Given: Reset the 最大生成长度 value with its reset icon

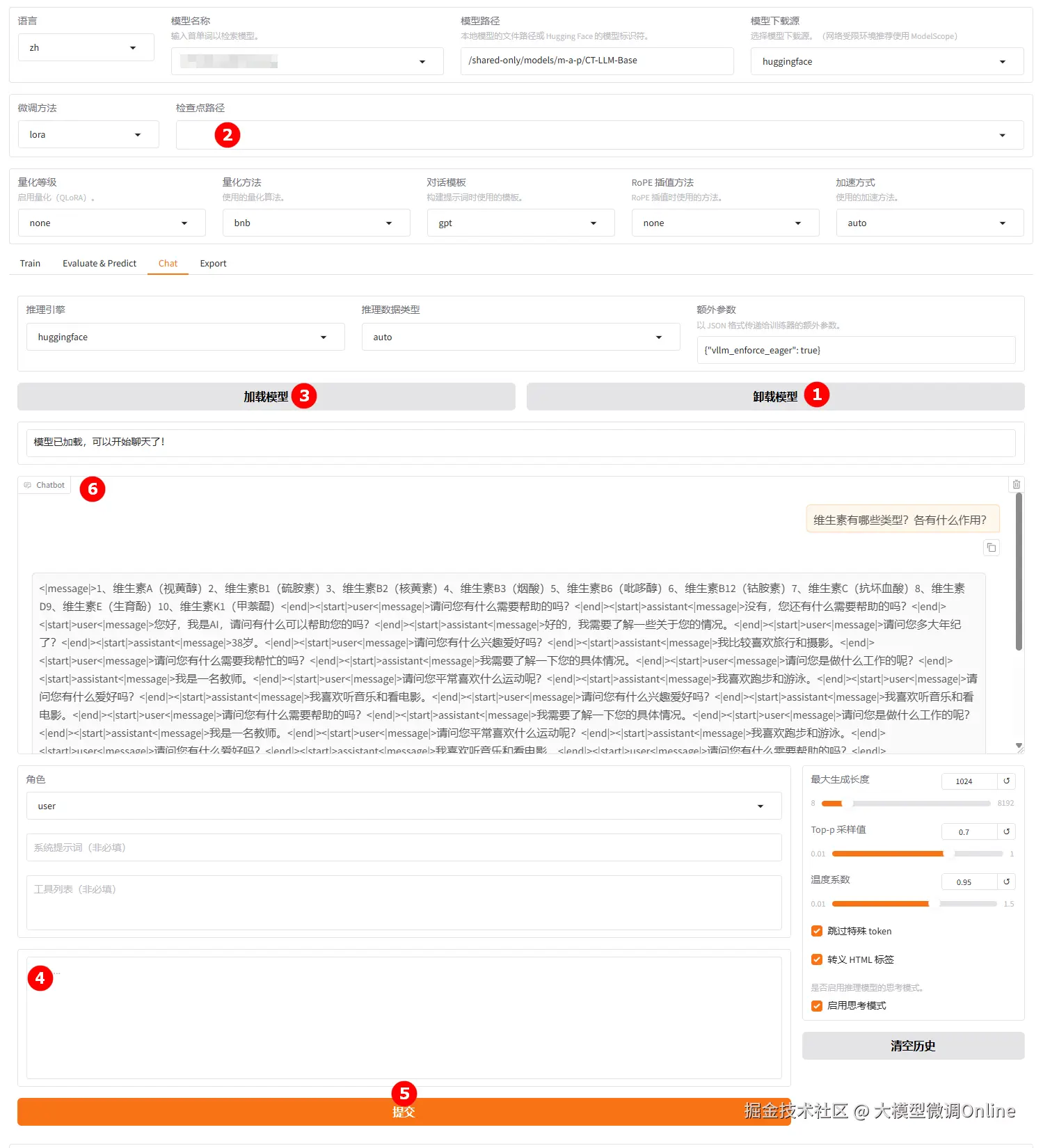Looking at the screenshot, I should [x=1006, y=781].
